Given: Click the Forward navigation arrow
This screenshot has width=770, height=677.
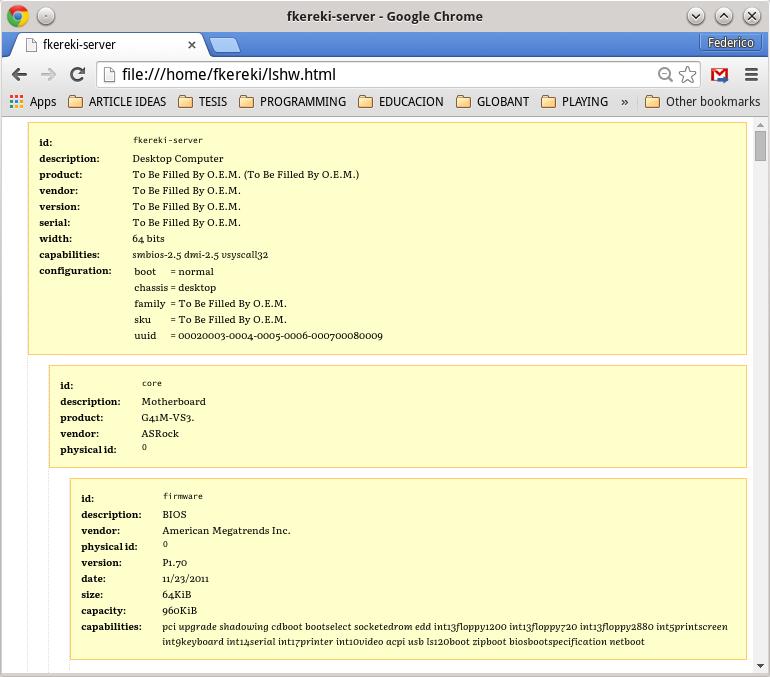Looking at the screenshot, I should point(47,74).
